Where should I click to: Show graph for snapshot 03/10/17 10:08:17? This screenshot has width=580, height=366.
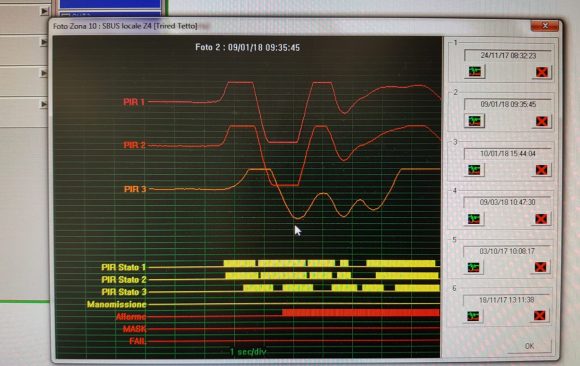473,267
